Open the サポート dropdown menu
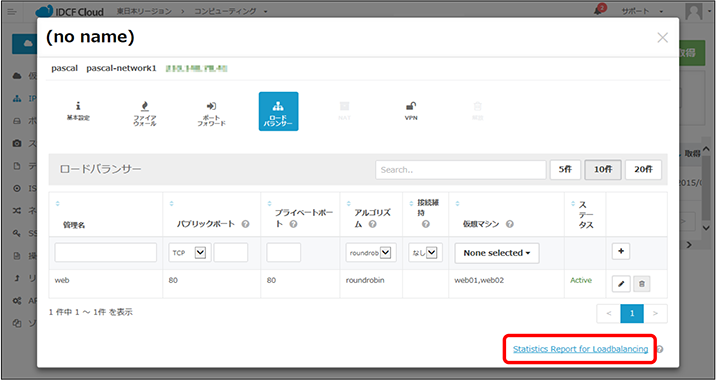 pos(642,11)
